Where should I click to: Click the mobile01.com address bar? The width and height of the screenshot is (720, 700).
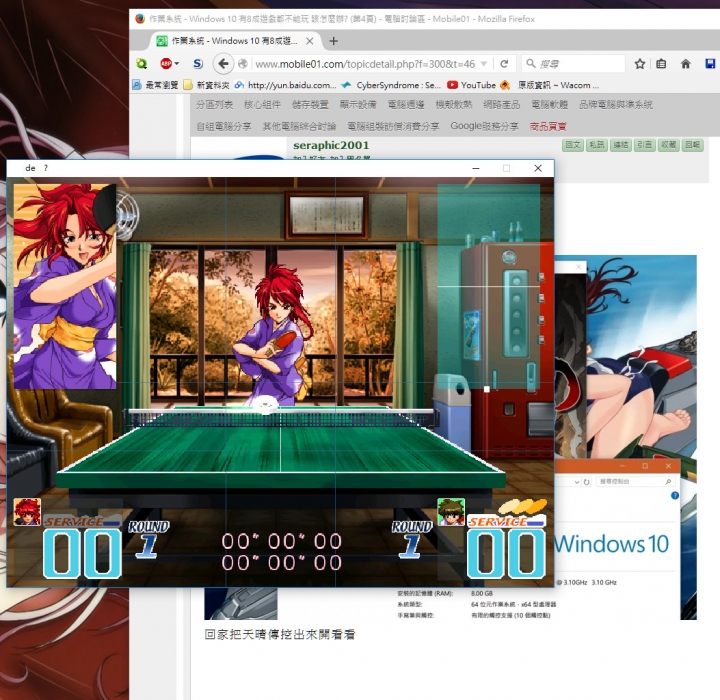(365, 64)
